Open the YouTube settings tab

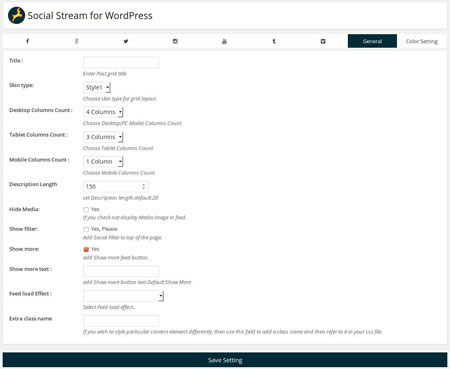tap(224, 41)
